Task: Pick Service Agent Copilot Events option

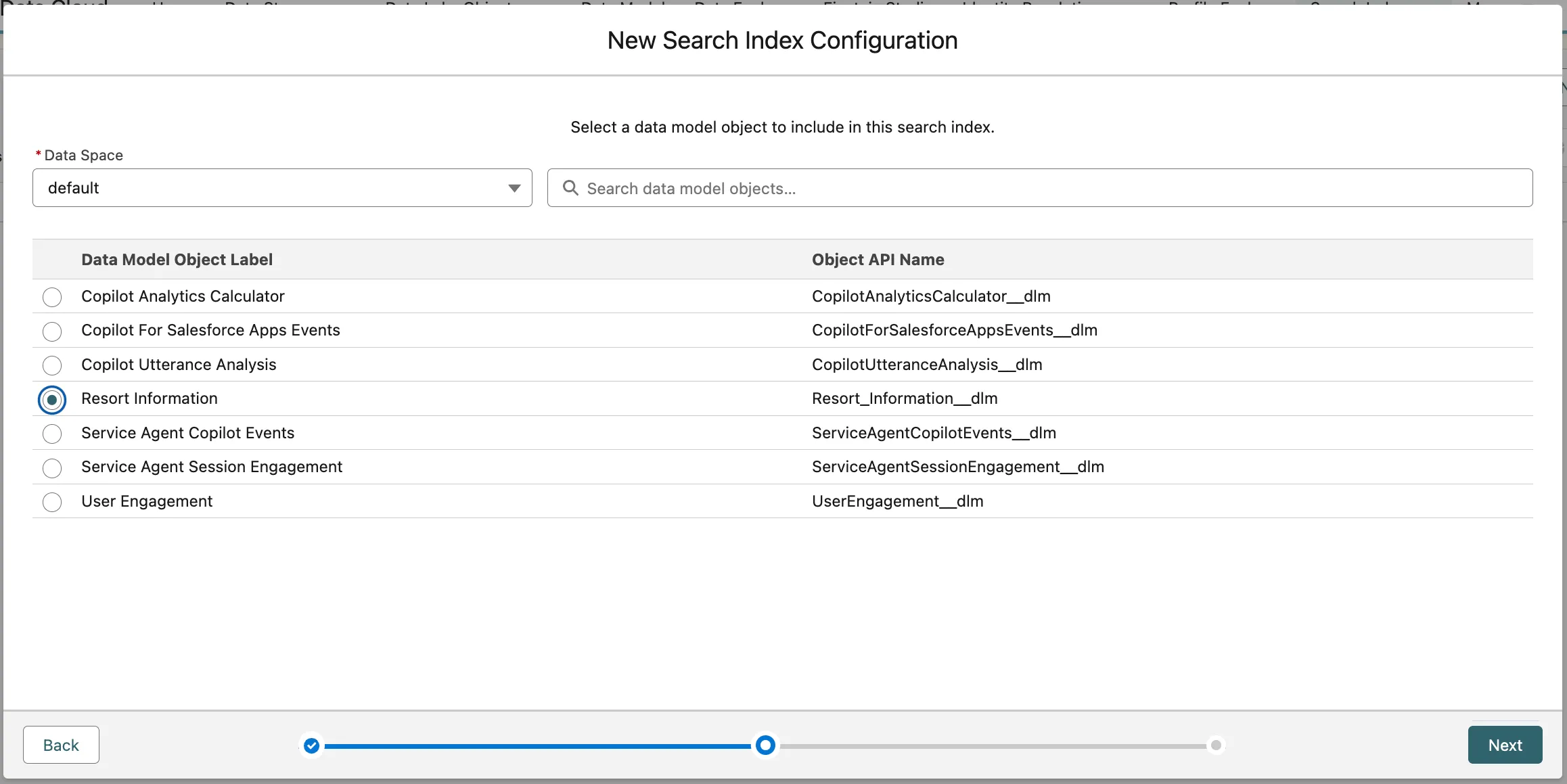Action: [x=52, y=434]
